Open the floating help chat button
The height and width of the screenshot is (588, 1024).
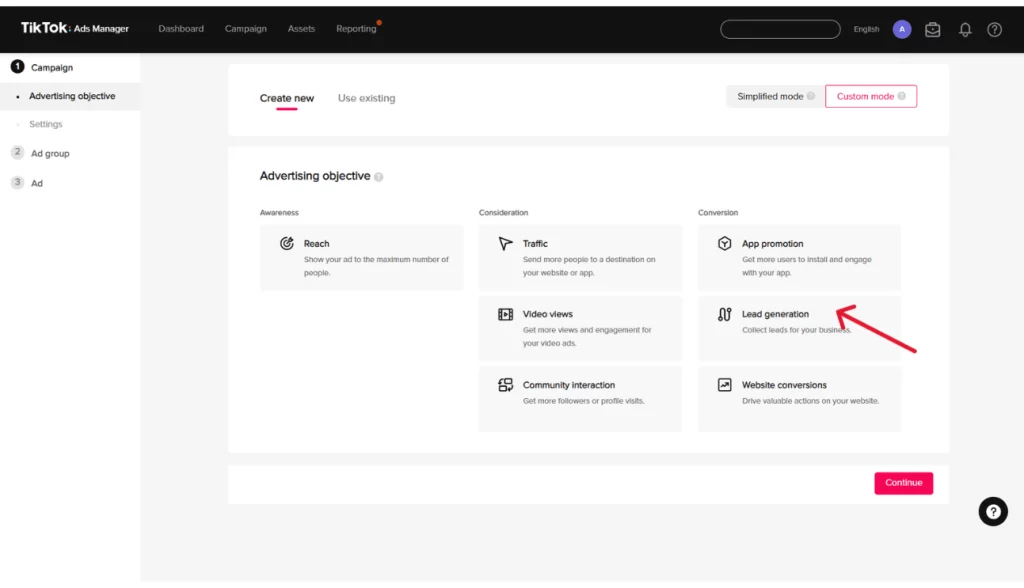coord(993,512)
